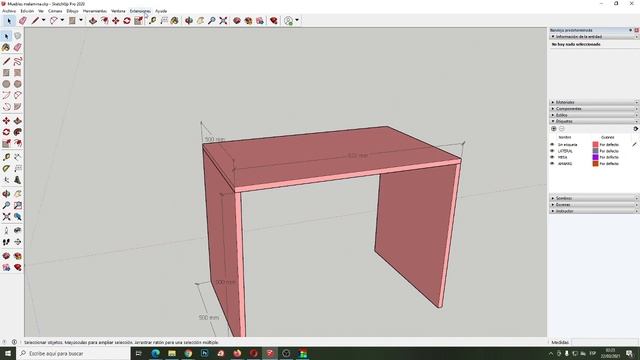Select the Line tool in top toolbar
The width and height of the screenshot is (640, 360).
[36, 20]
